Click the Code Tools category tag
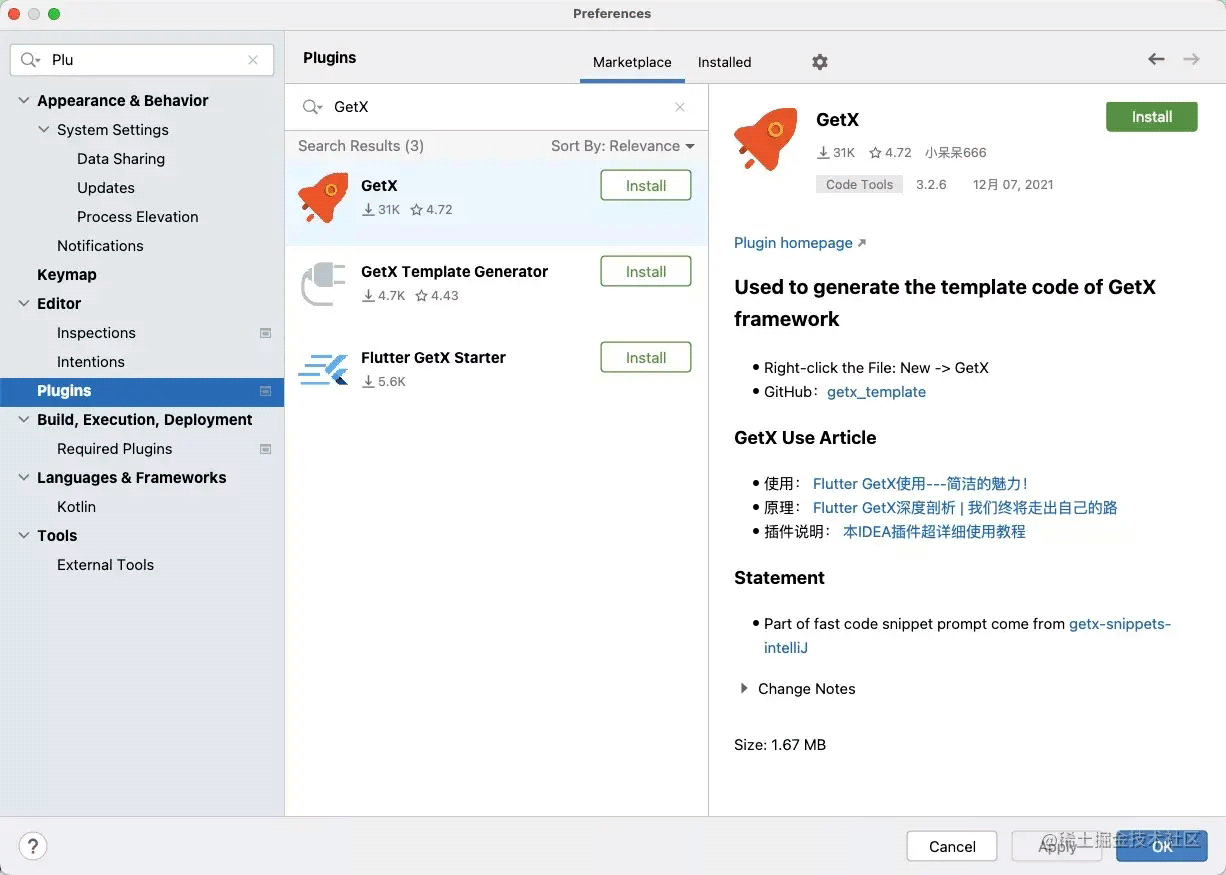Viewport: 1226px width, 875px height. [x=860, y=185]
